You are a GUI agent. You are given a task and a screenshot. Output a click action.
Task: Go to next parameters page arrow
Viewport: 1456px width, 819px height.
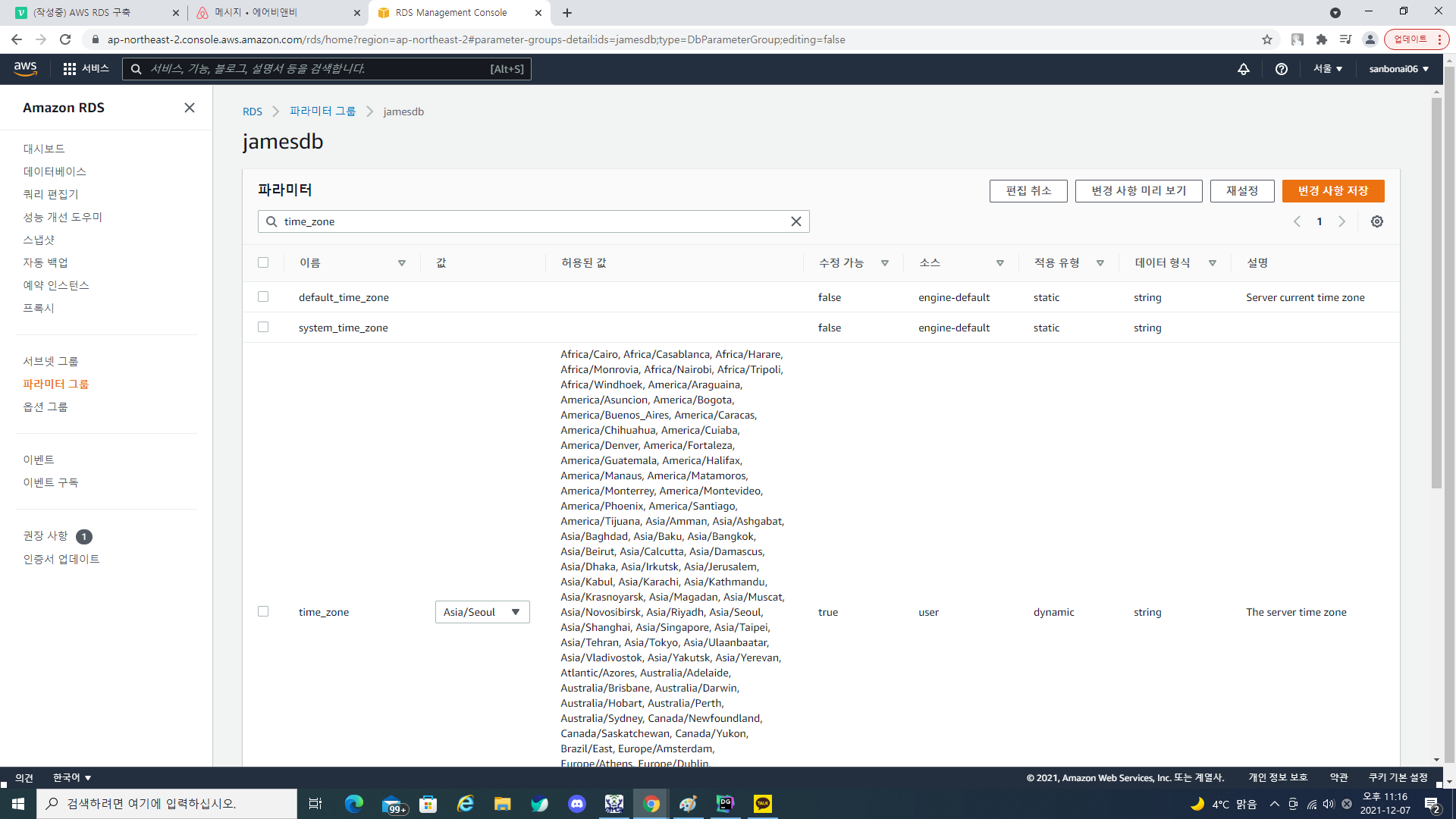pos(1342,221)
